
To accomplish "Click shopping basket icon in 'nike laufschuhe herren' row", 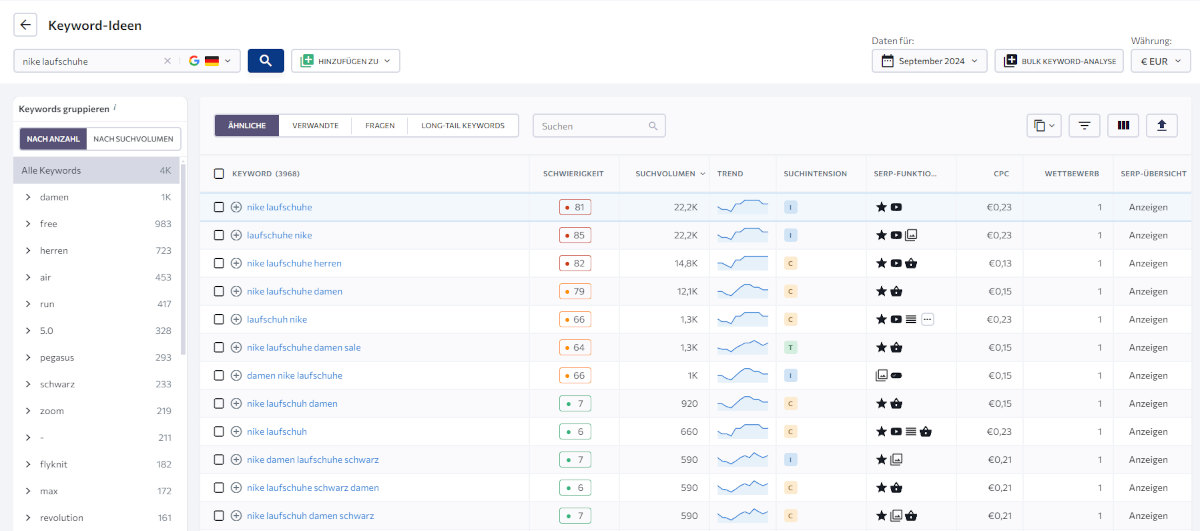I will click(911, 263).
